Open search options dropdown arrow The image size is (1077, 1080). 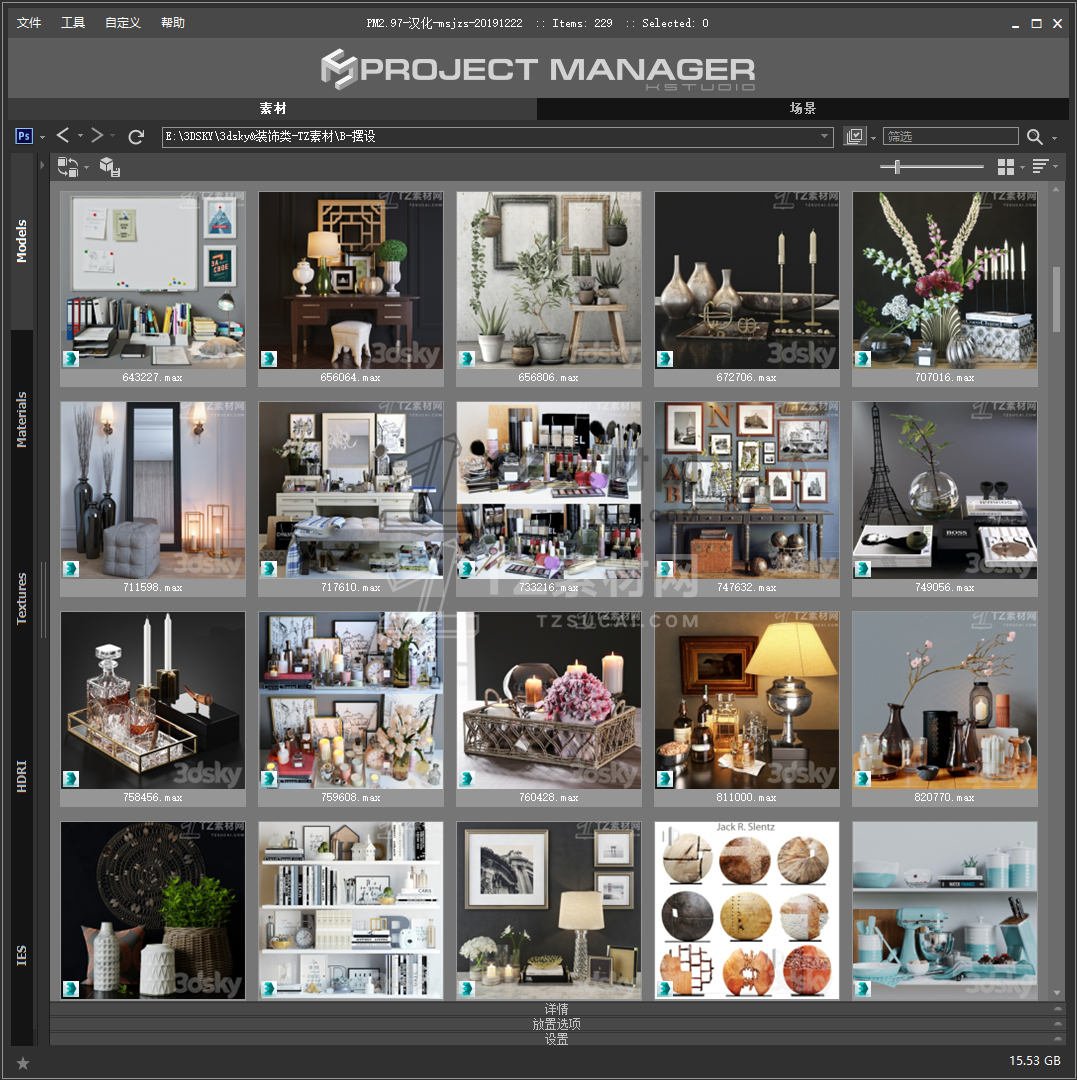[x=1054, y=138]
